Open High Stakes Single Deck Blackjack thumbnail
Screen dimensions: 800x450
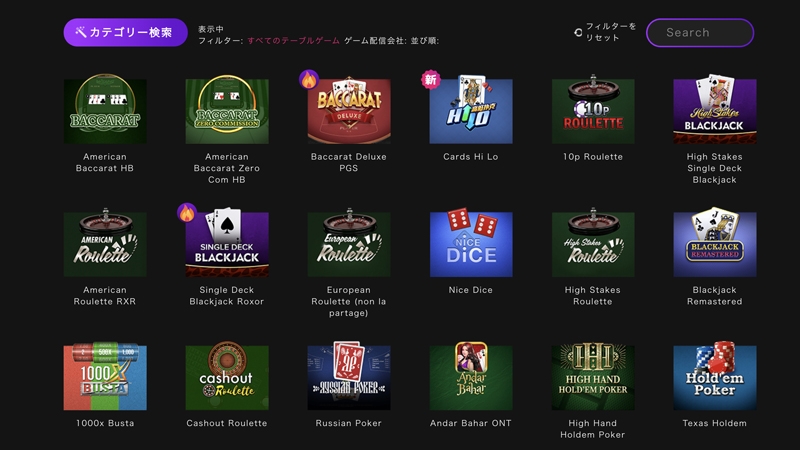point(715,109)
